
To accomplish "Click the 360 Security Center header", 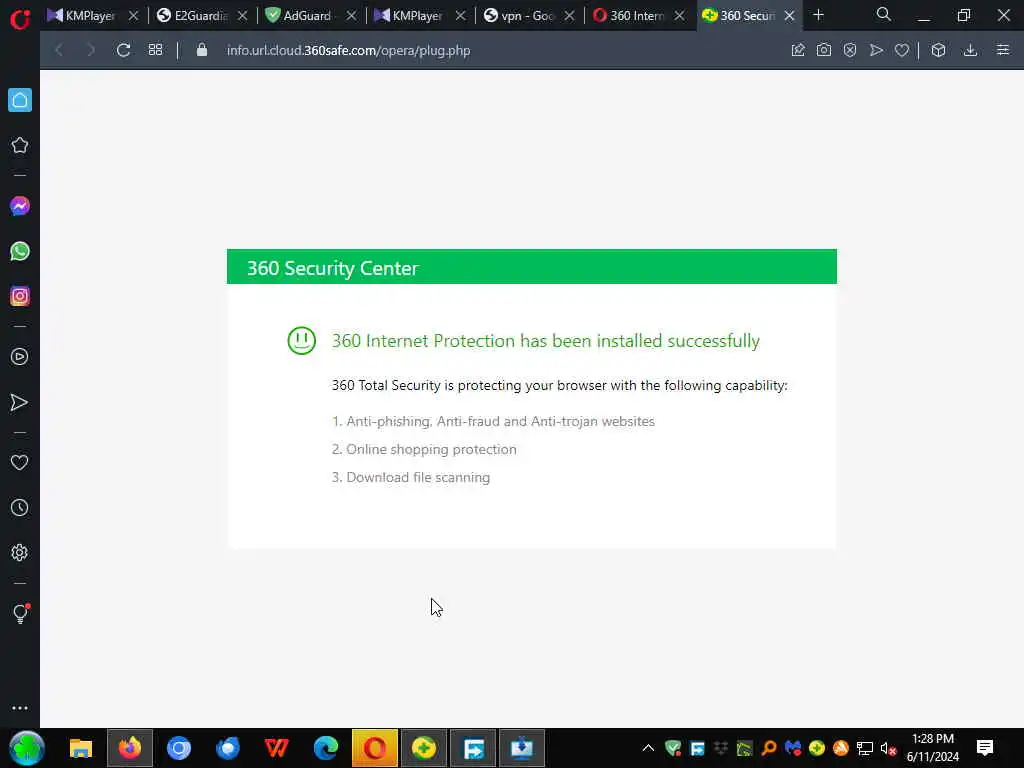I will click(532, 267).
